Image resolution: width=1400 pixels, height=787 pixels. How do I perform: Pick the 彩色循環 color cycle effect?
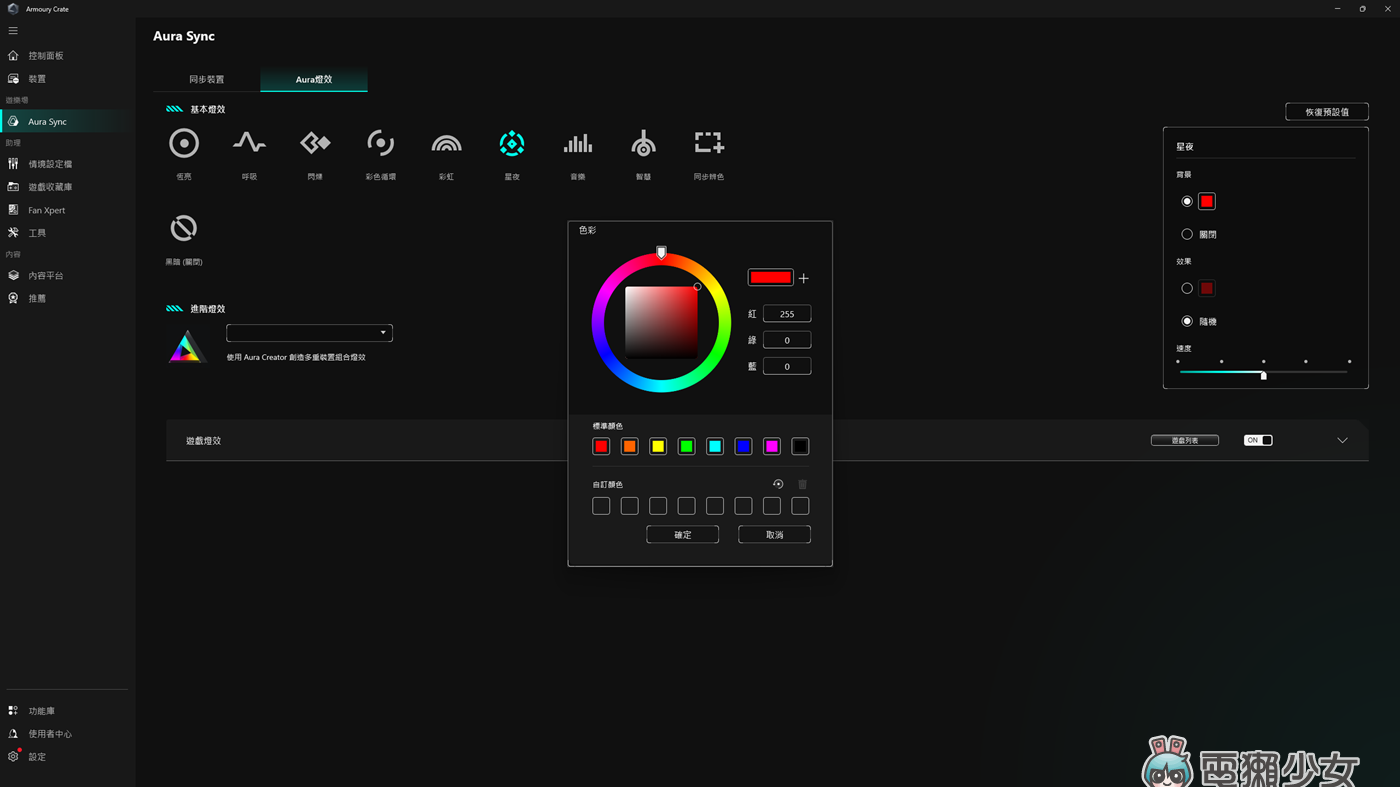coord(380,144)
